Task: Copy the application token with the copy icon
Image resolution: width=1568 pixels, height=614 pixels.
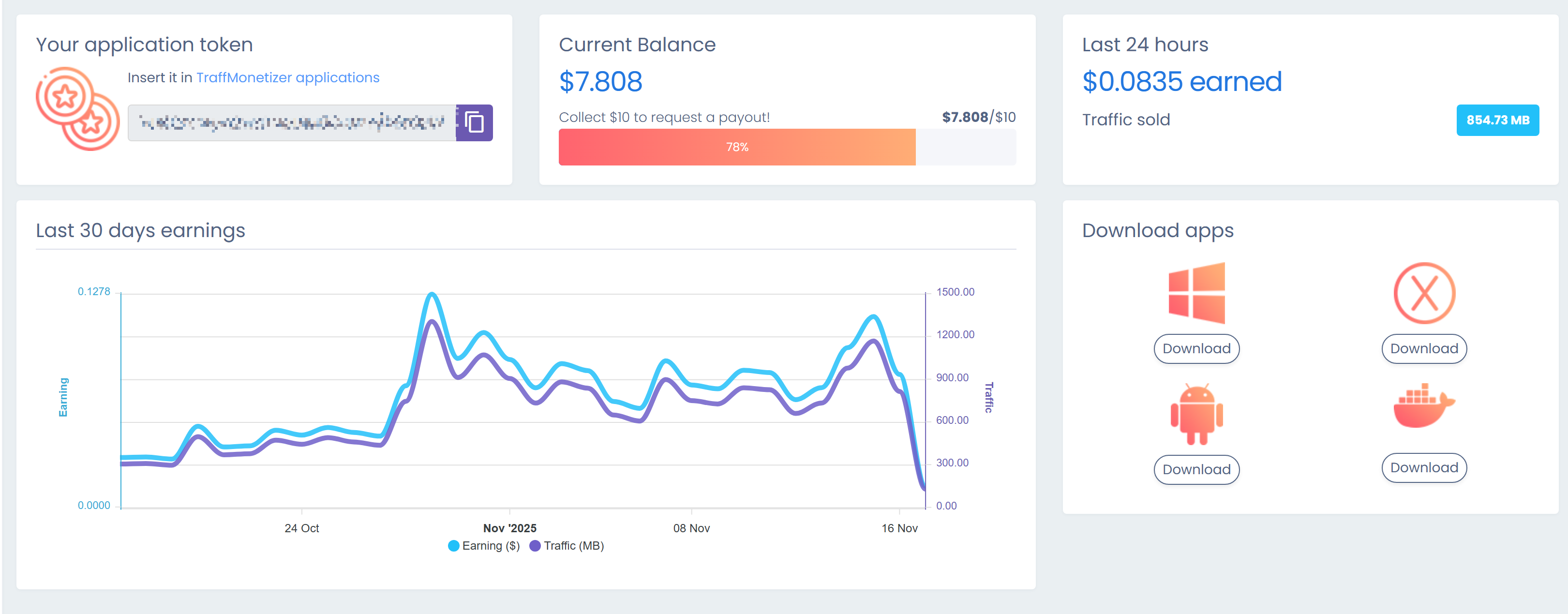Action: tap(474, 123)
